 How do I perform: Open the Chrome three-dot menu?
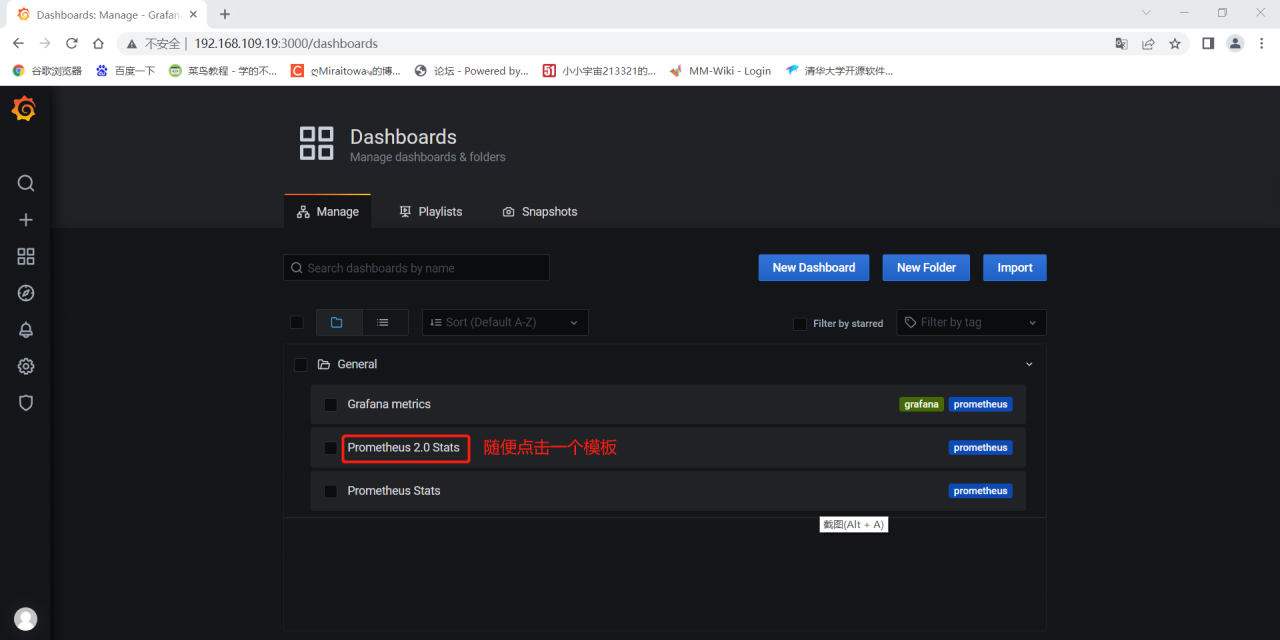click(1263, 44)
